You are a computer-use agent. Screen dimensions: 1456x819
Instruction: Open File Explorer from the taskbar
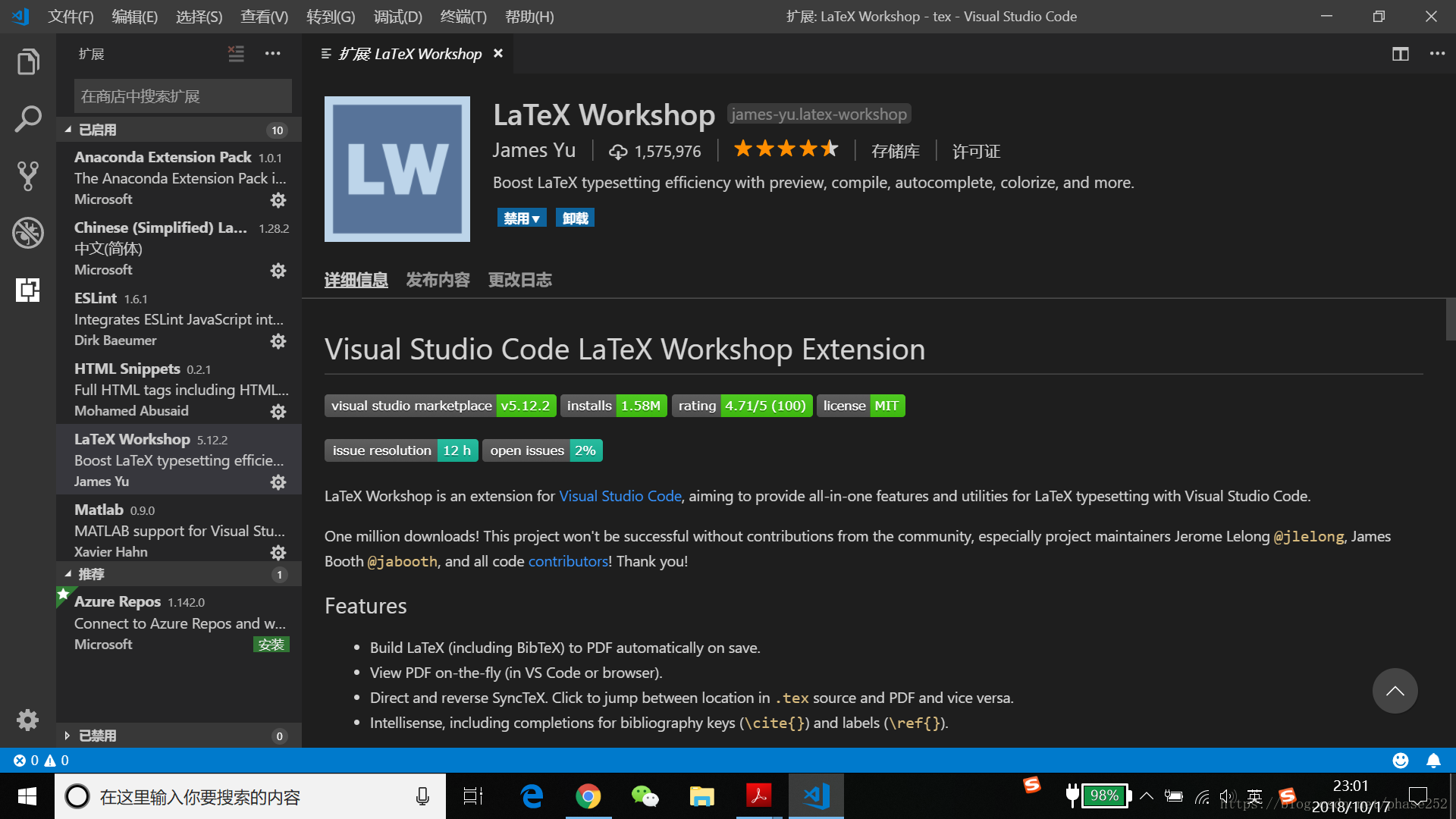click(x=702, y=796)
